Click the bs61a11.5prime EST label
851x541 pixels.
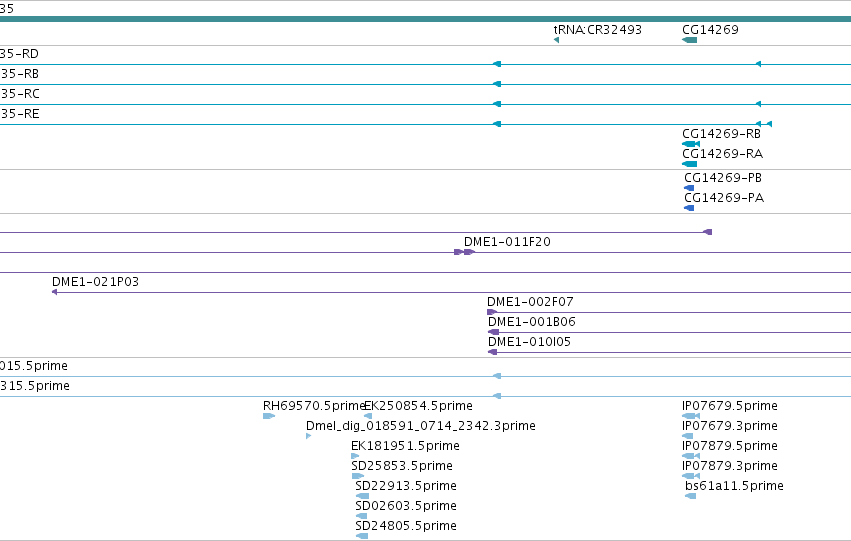(x=734, y=486)
